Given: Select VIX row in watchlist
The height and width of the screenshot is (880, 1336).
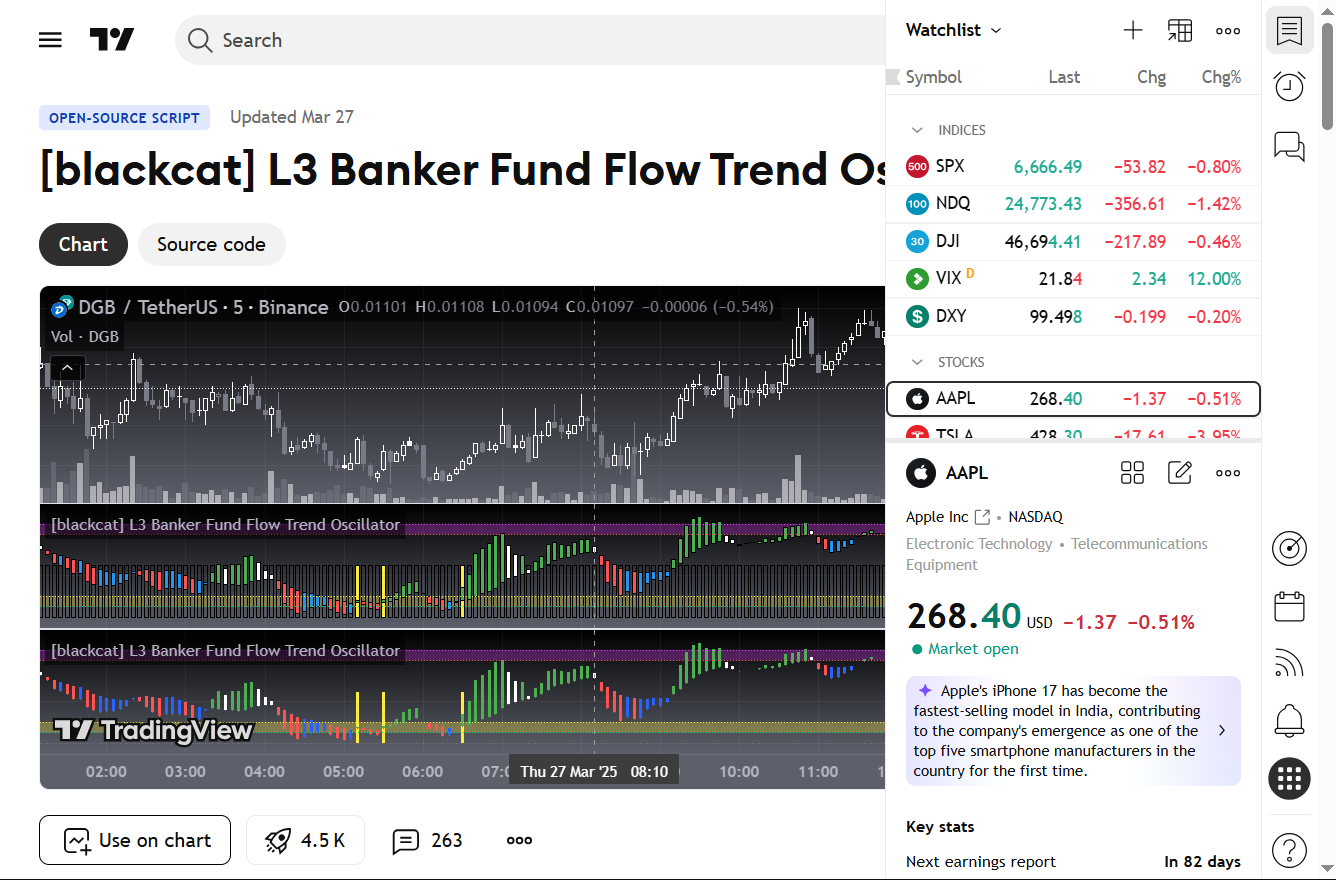Looking at the screenshot, I should pyautogui.click(x=1073, y=279).
